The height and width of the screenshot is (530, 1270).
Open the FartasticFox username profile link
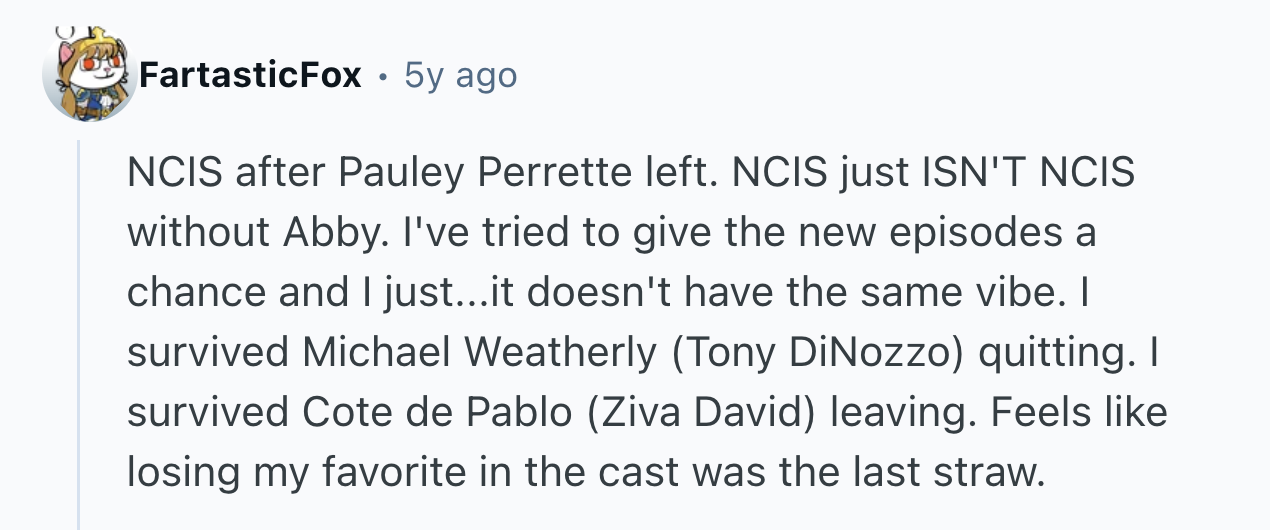(250, 75)
